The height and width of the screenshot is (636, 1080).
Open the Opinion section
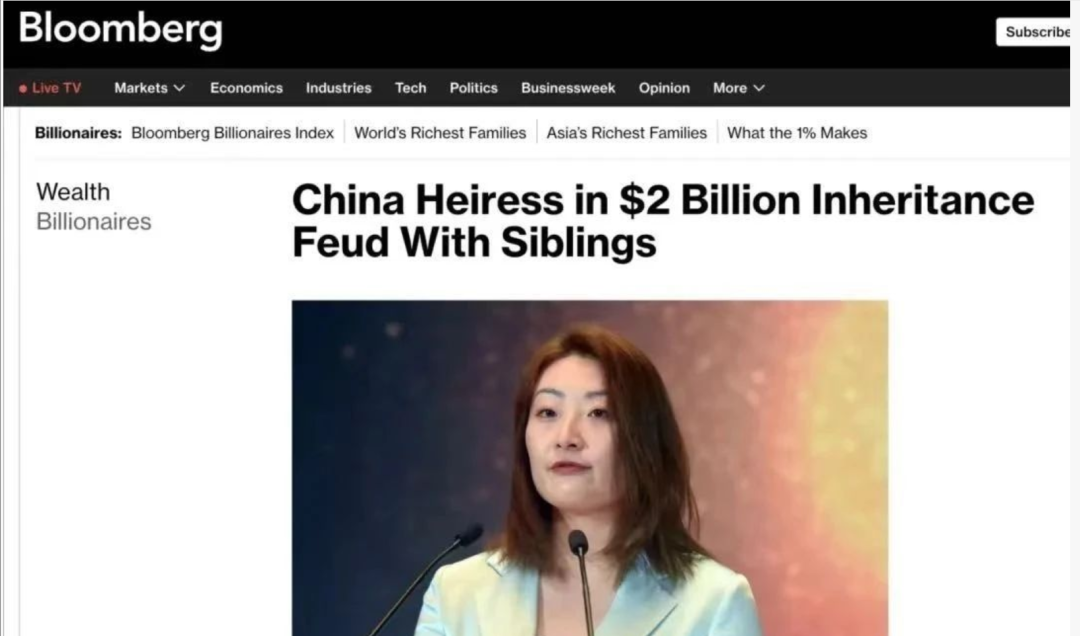664,88
